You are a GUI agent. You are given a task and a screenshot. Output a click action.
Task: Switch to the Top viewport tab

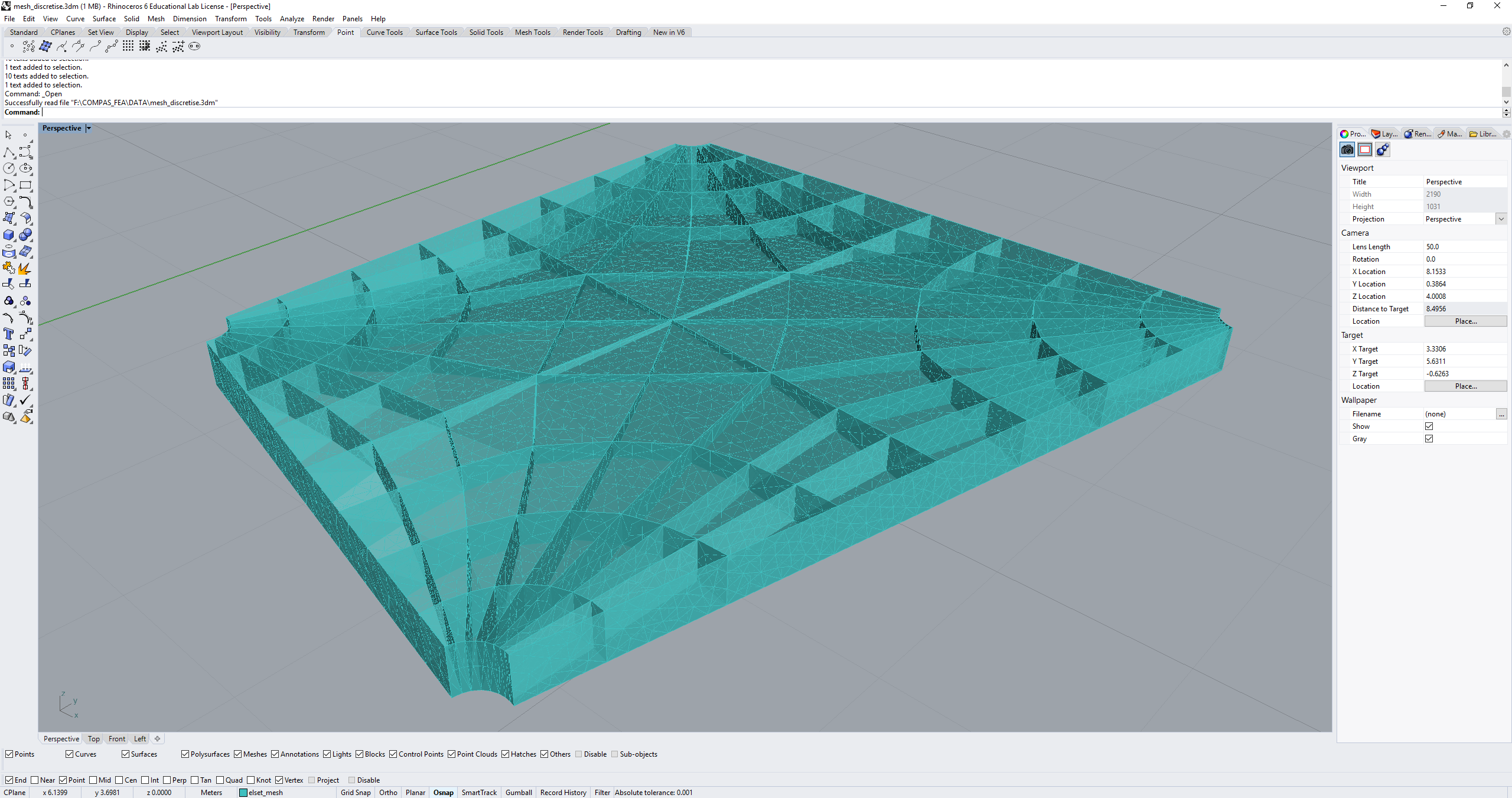pos(93,738)
